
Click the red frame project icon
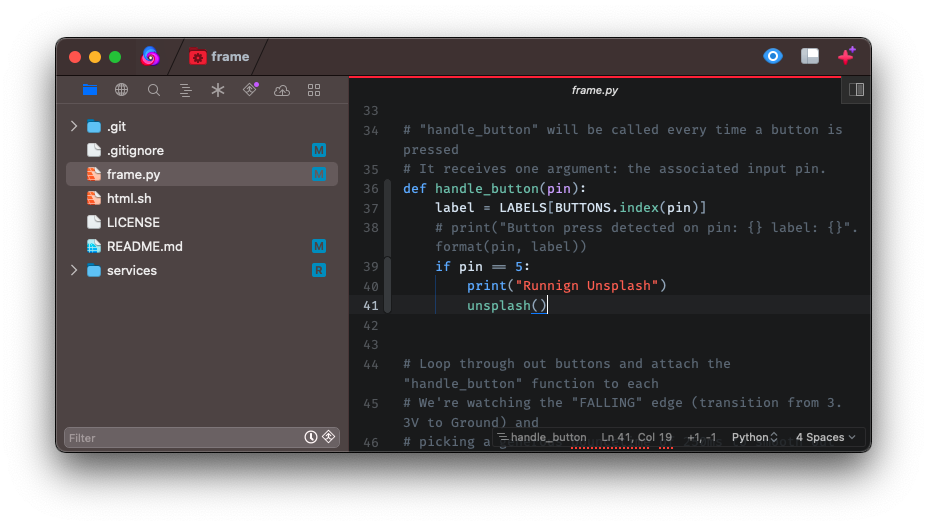pos(197,57)
